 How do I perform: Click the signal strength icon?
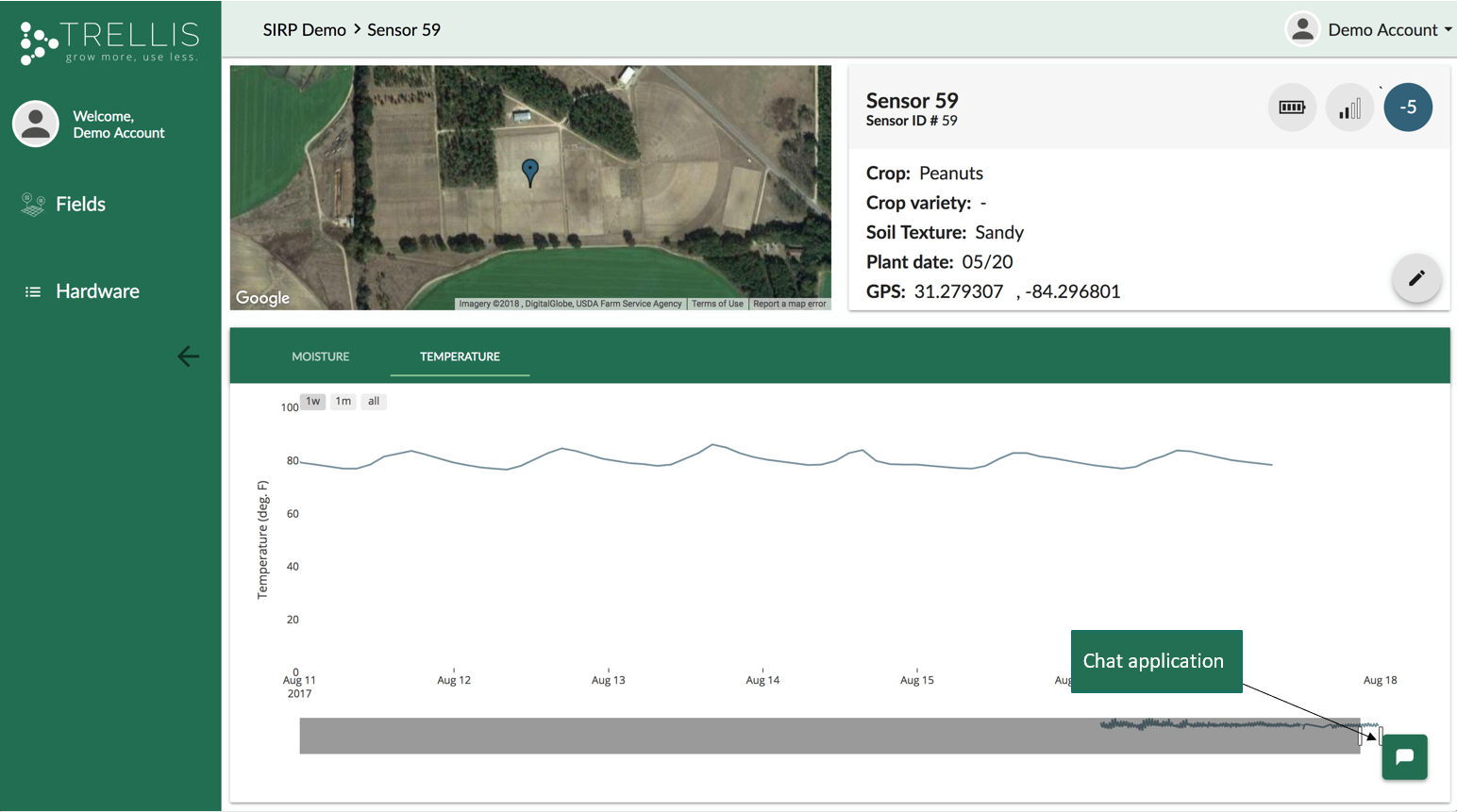point(1350,108)
